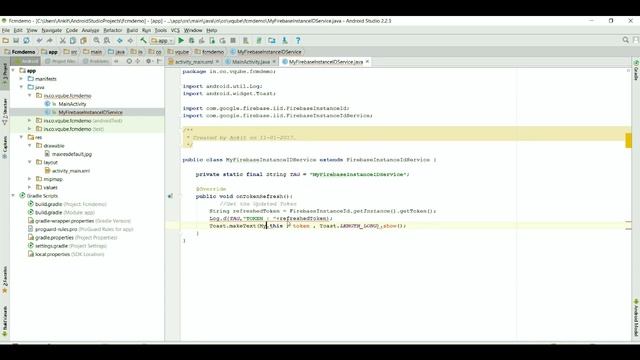Click the MyFirebaseInstanceIDService breadcrumb
Screen dimensions: 640x360
pos(266,52)
